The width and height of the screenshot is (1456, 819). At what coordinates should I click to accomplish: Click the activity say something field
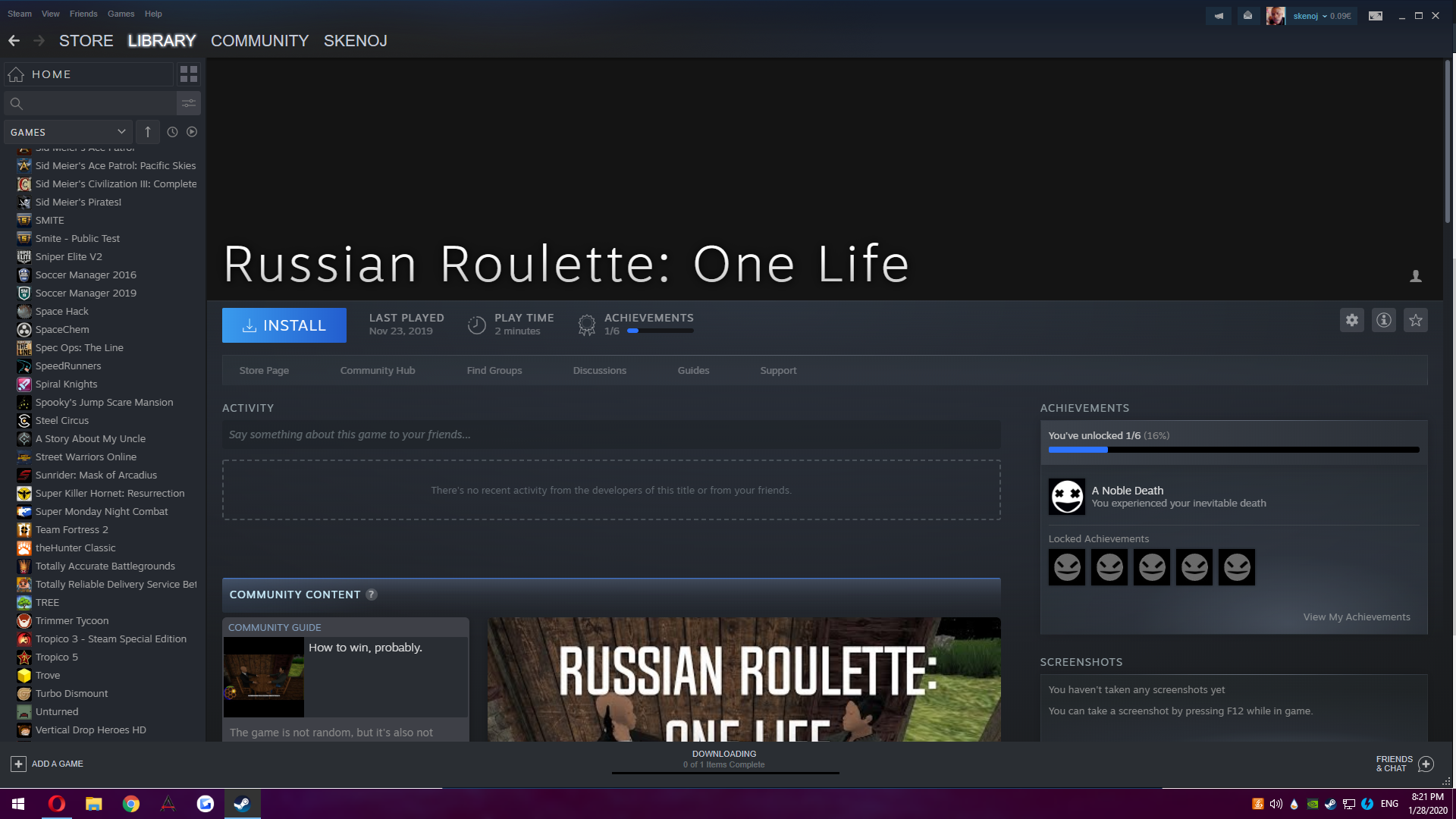(x=611, y=435)
